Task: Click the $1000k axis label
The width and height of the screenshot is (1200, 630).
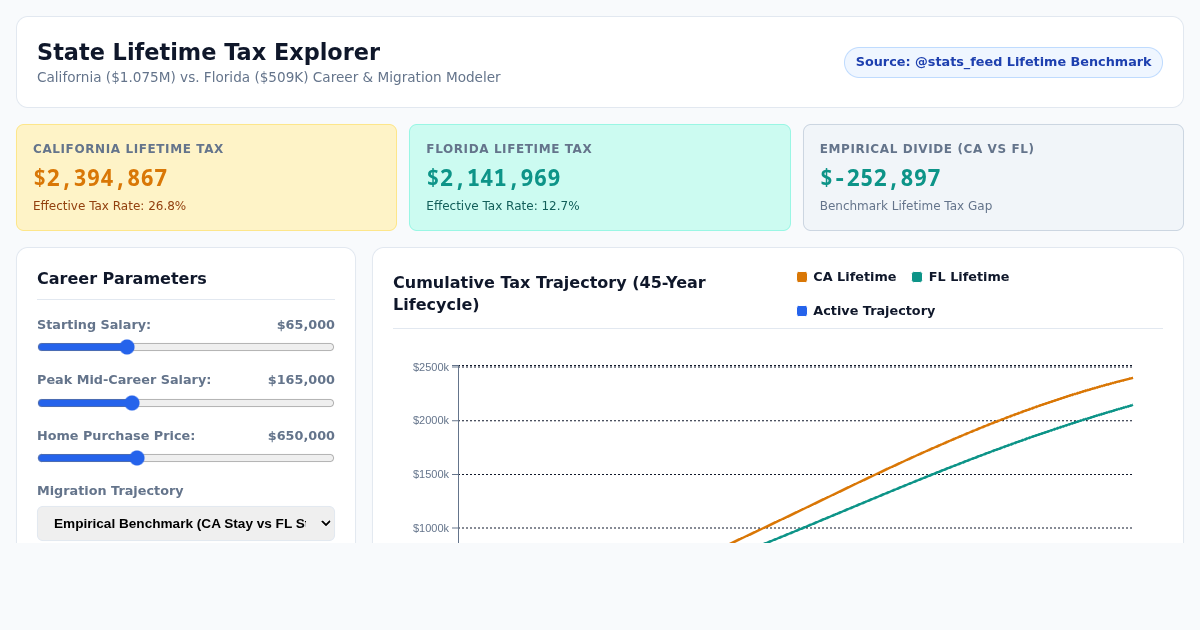Action: 431,528
